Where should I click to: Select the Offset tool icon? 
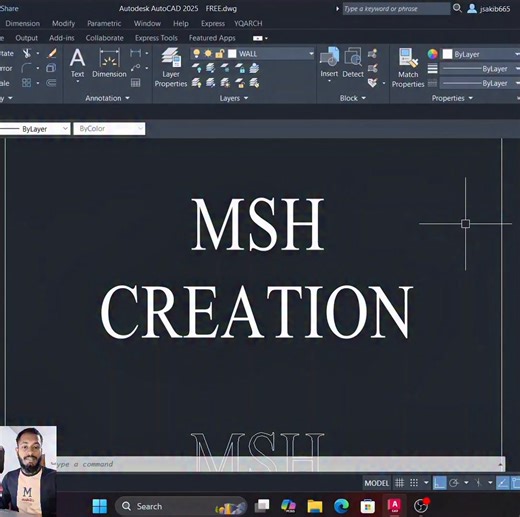[x=51, y=83]
